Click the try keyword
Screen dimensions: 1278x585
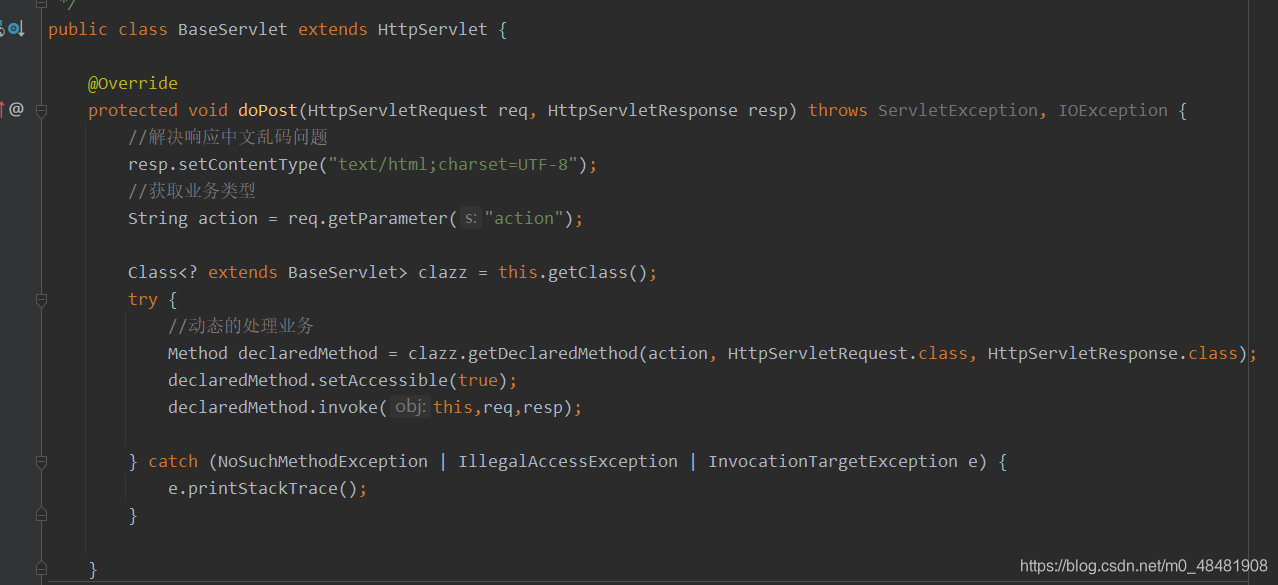[x=142, y=299]
